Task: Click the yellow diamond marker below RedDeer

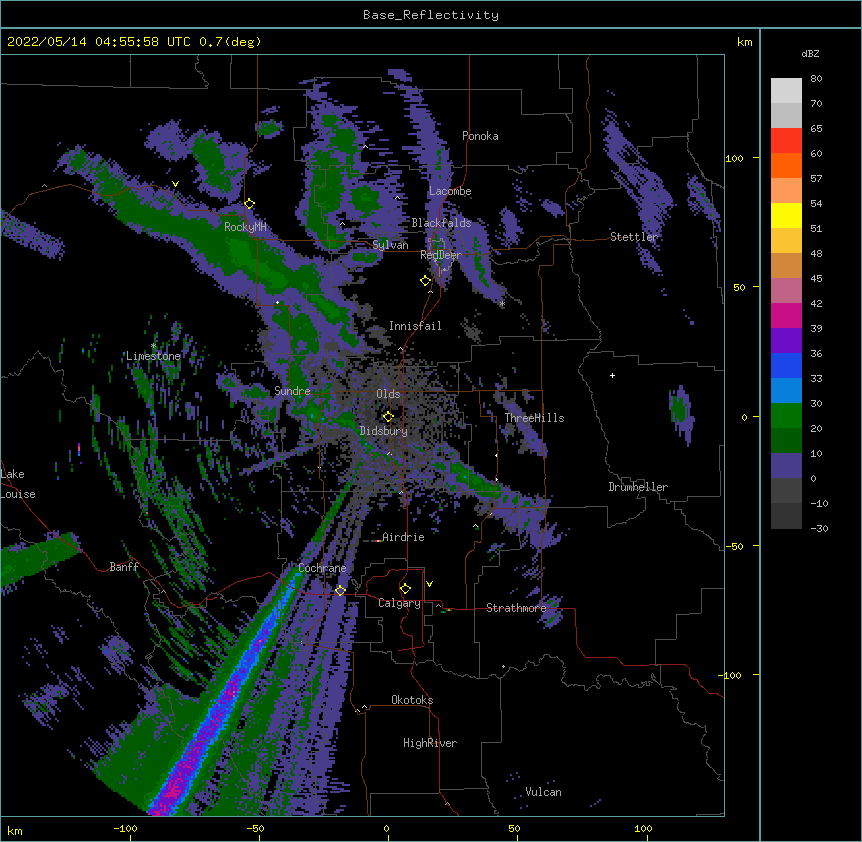Action: coord(426,281)
